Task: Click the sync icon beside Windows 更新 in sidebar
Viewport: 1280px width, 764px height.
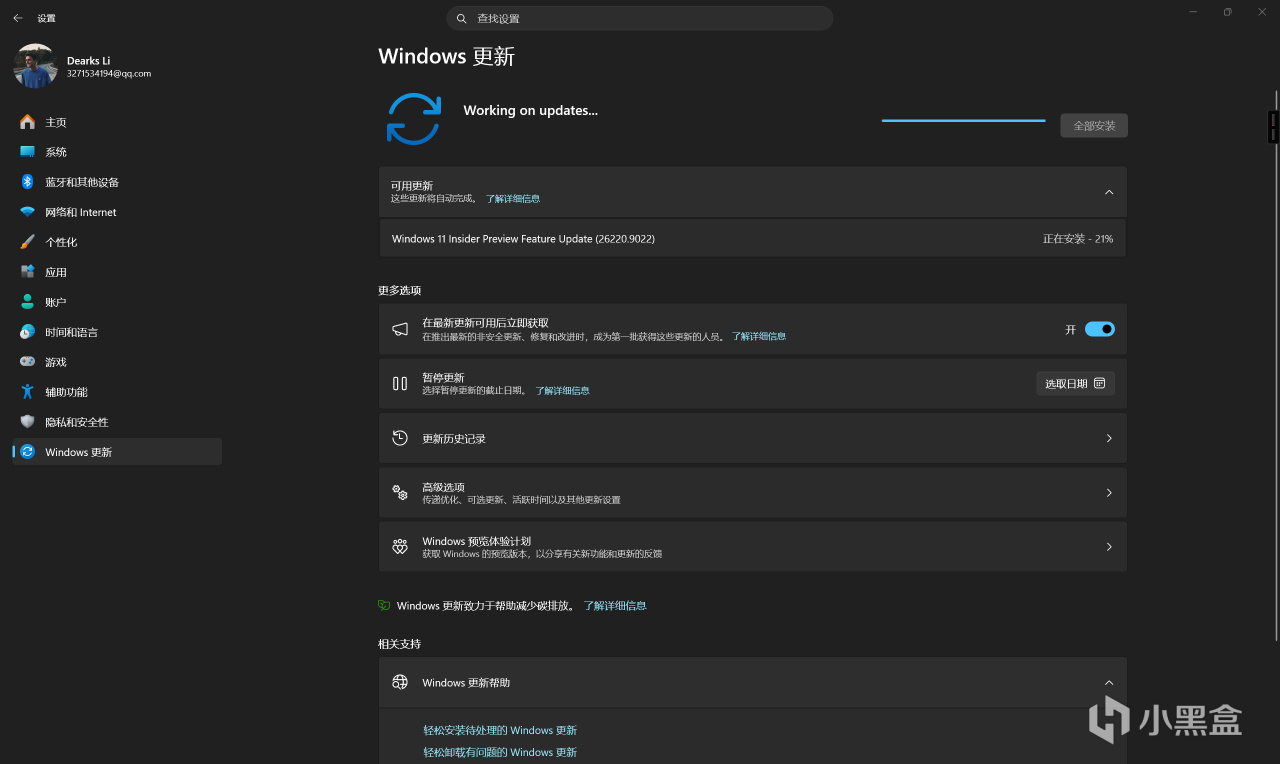Action: tap(27, 452)
